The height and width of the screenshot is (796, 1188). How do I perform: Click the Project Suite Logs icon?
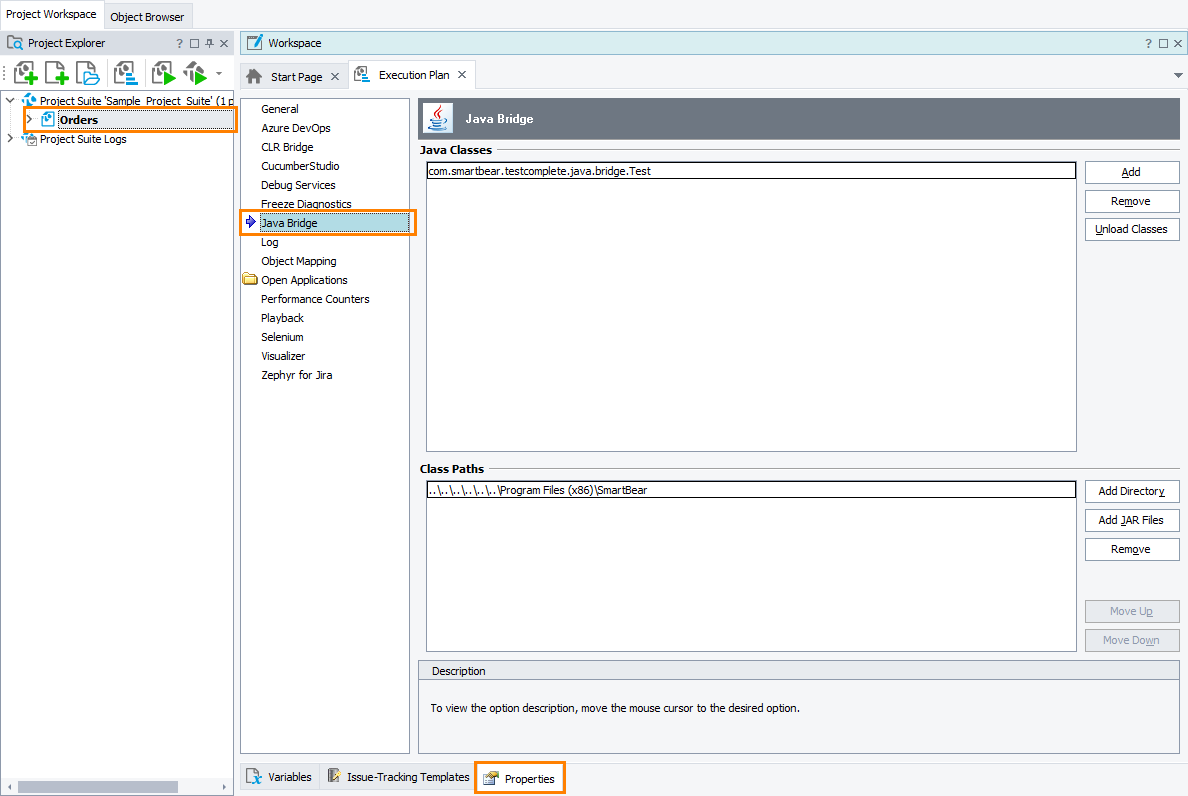(x=28, y=139)
